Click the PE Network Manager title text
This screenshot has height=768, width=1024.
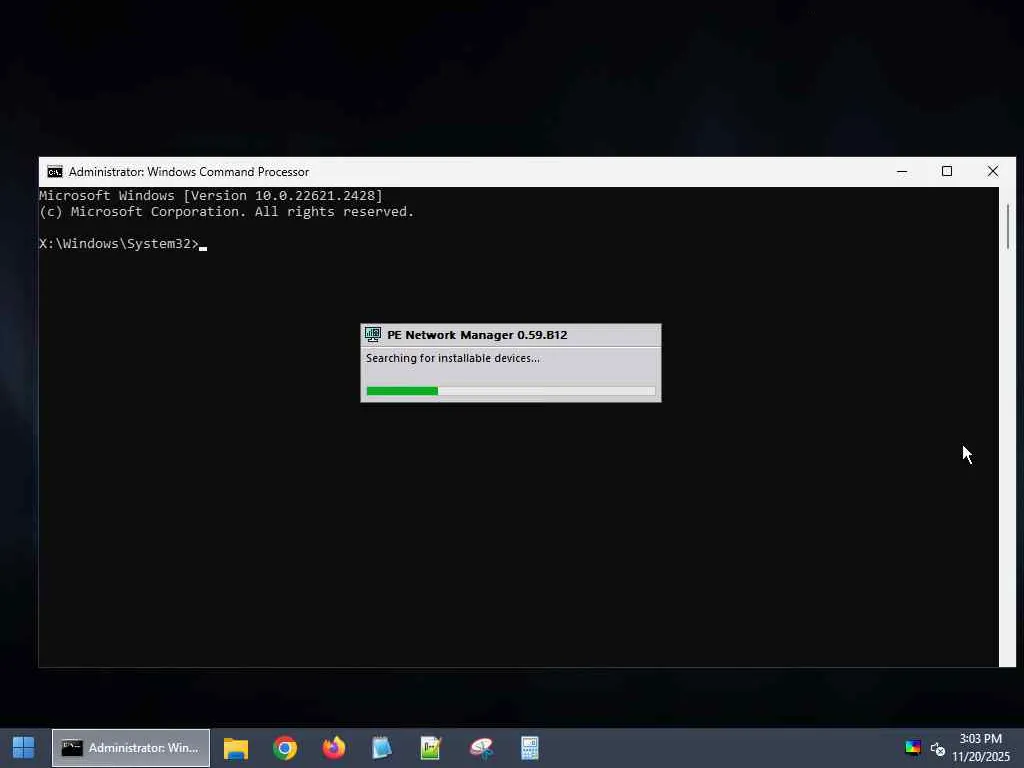pos(477,335)
